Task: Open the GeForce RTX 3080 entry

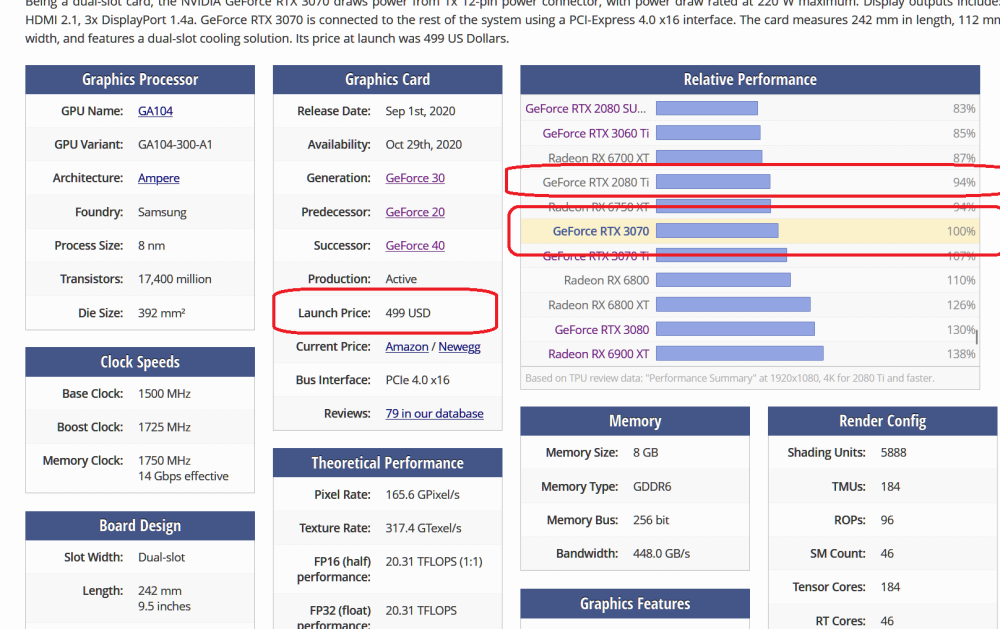Action: [x=601, y=330]
